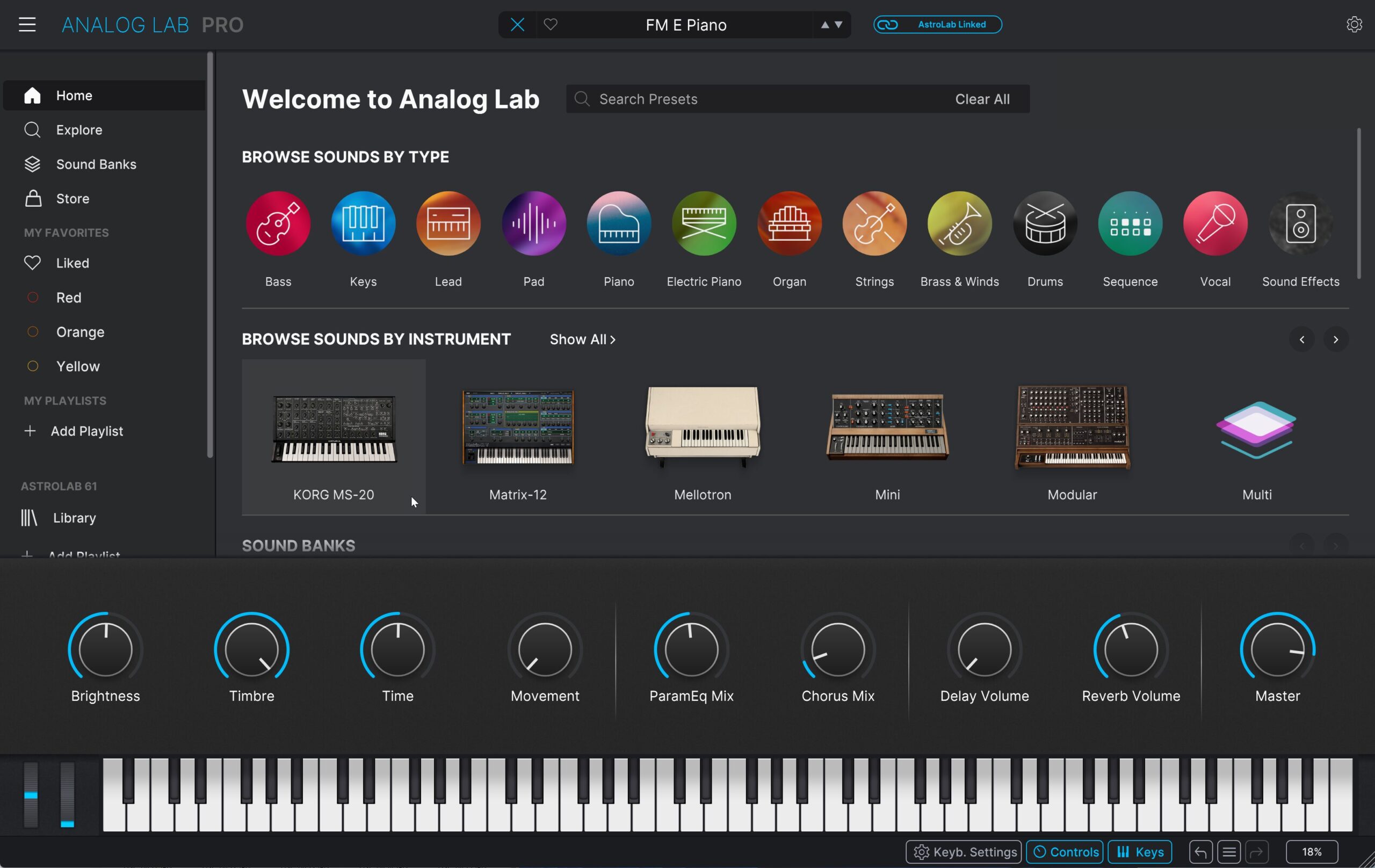Toggle the AstroLab Linked button
1375x868 pixels.
click(x=937, y=25)
